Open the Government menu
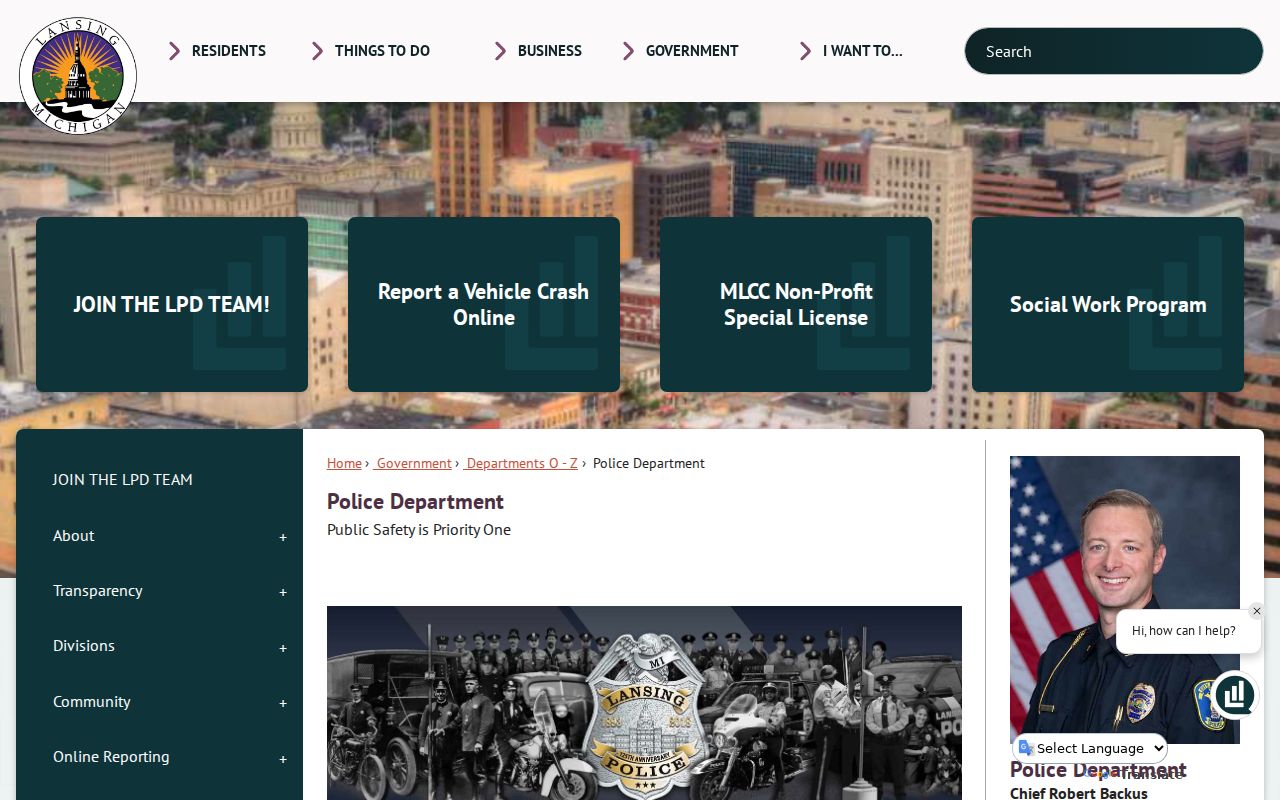 (692, 51)
